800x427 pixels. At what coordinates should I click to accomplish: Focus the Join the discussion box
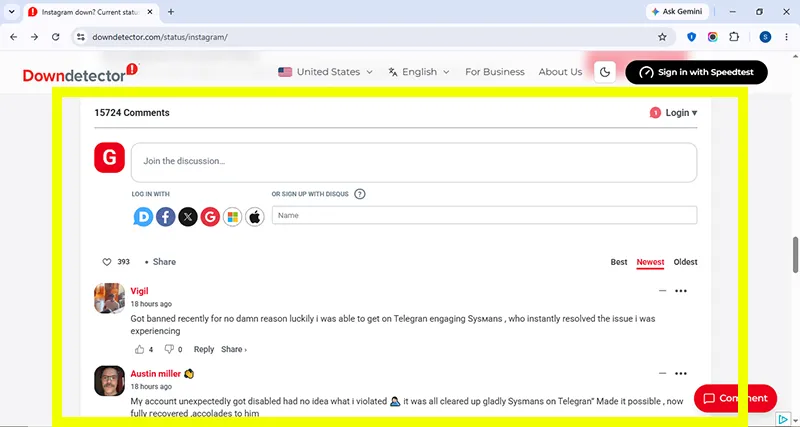(x=414, y=162)
